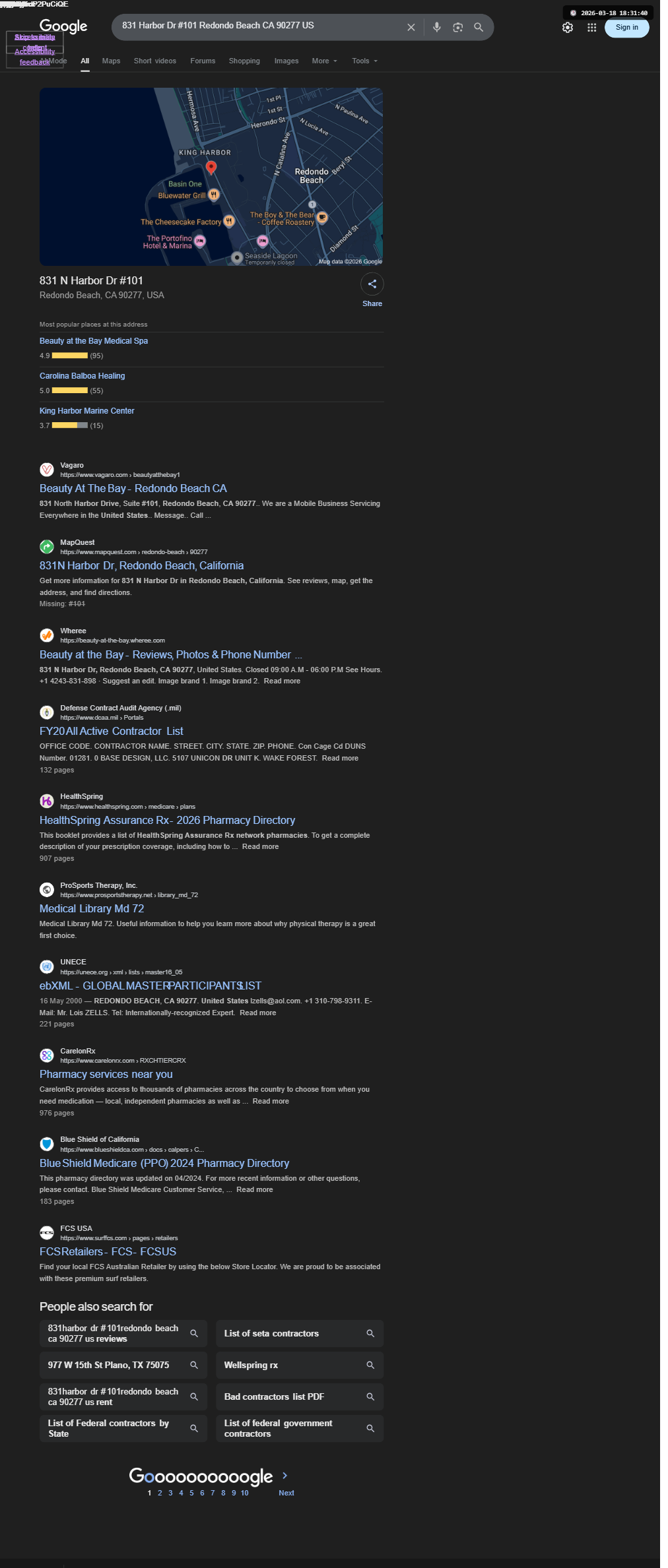The height and width of the screenshot is (1568, 668).
Task: Switch to the Maps tab
Action: tap(111, 61)
